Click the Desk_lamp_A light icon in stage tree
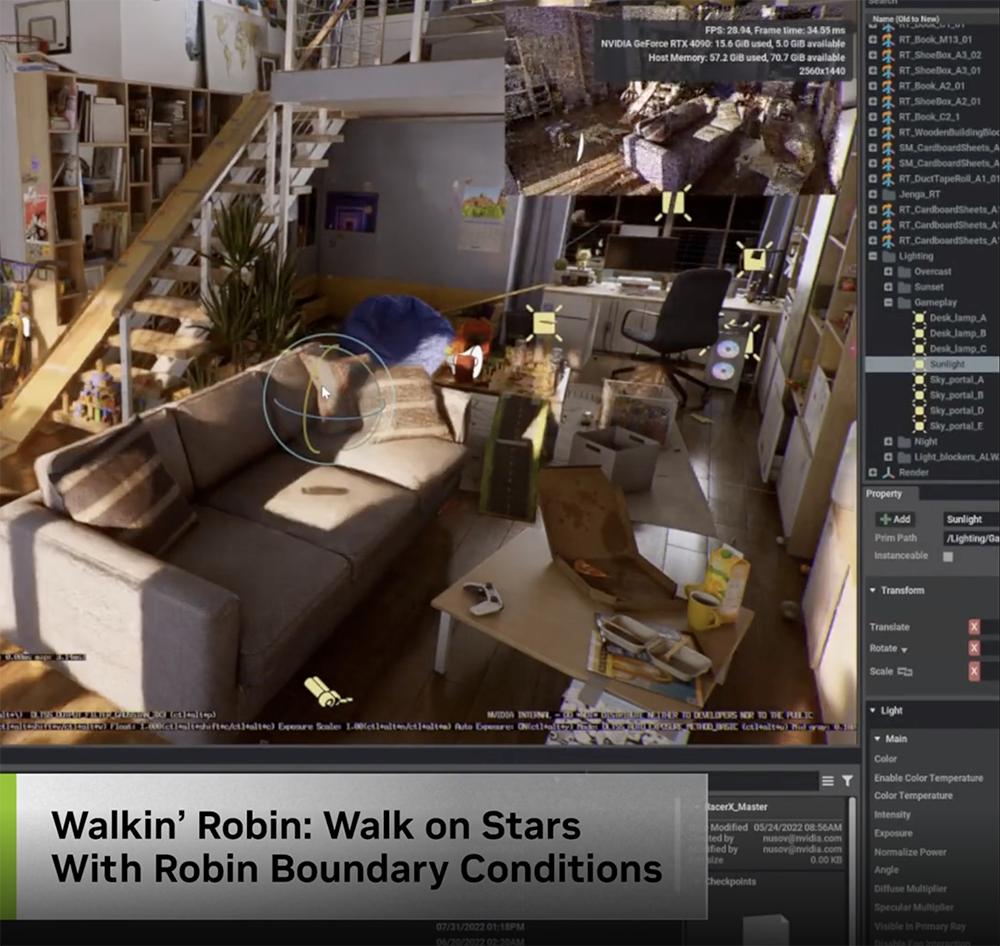This screenshot has height=946, width=1000. [x=919, y=318]
